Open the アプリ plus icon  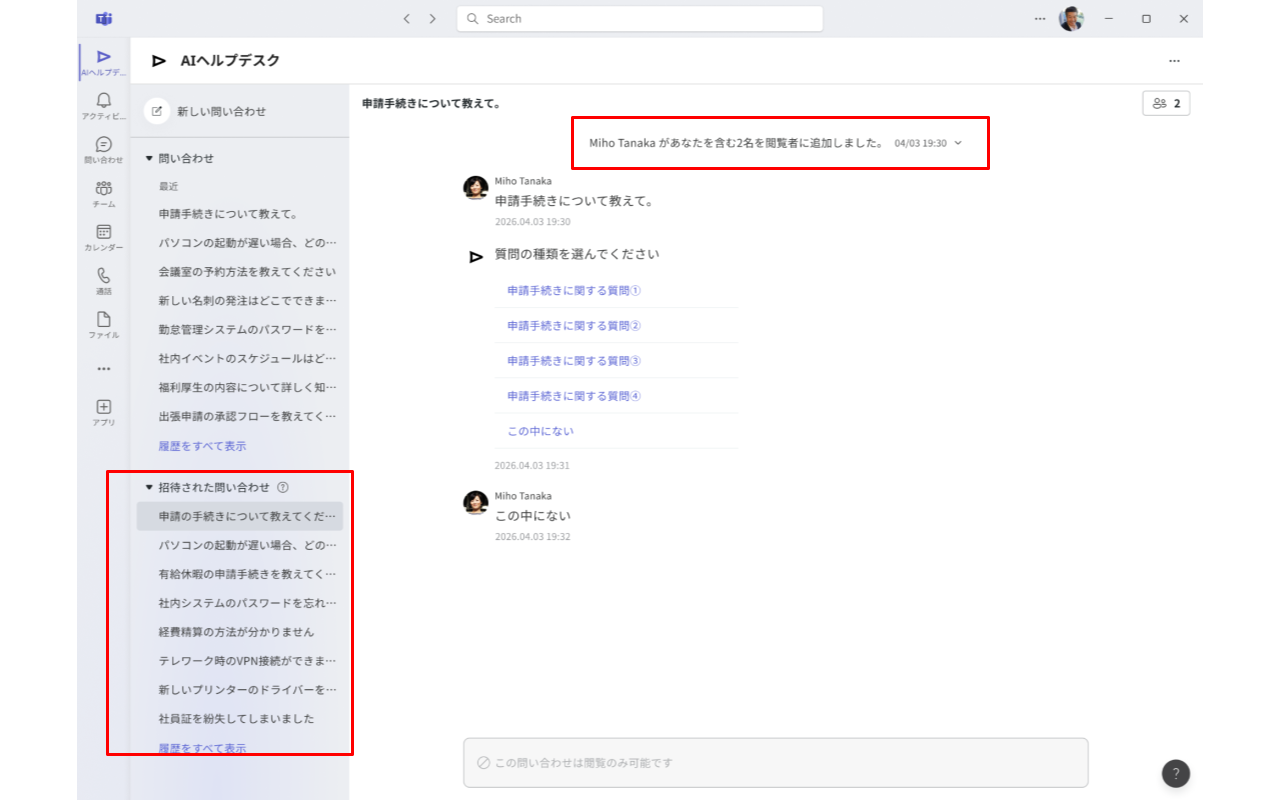pyautogui.click(x=103, y=413)
